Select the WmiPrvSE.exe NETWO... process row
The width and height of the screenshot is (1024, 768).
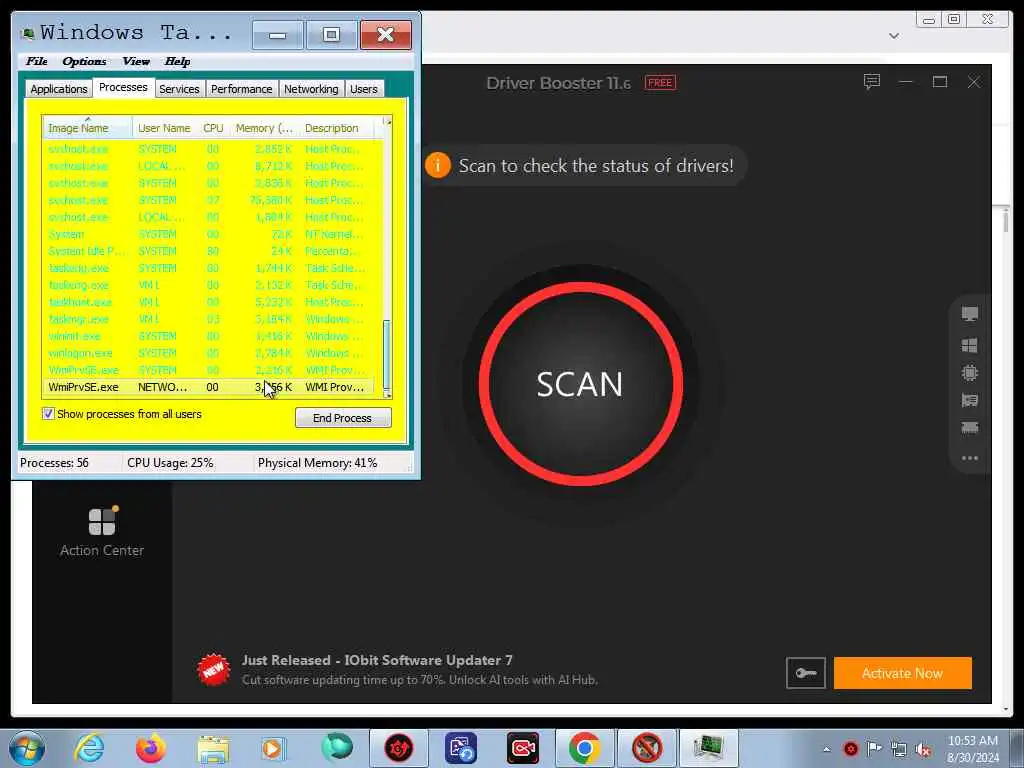click(208, 387)
